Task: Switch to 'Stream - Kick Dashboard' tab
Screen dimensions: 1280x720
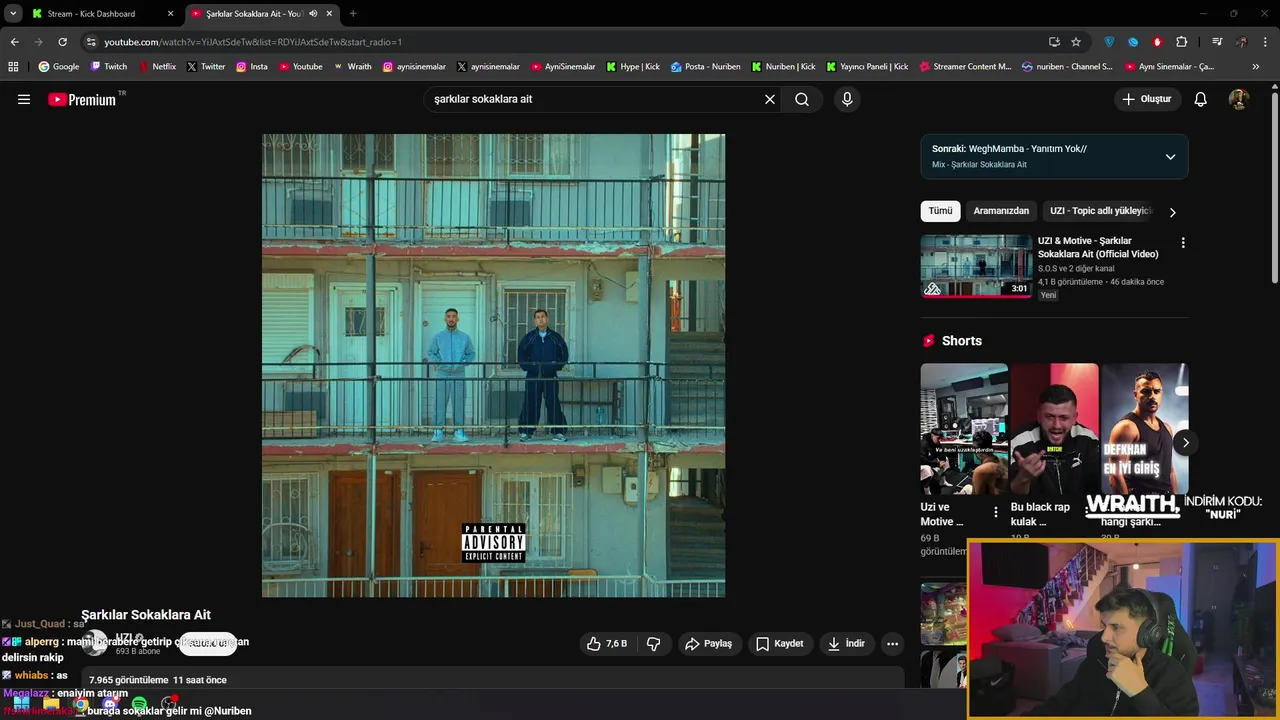Action: (x=91, y=14)
